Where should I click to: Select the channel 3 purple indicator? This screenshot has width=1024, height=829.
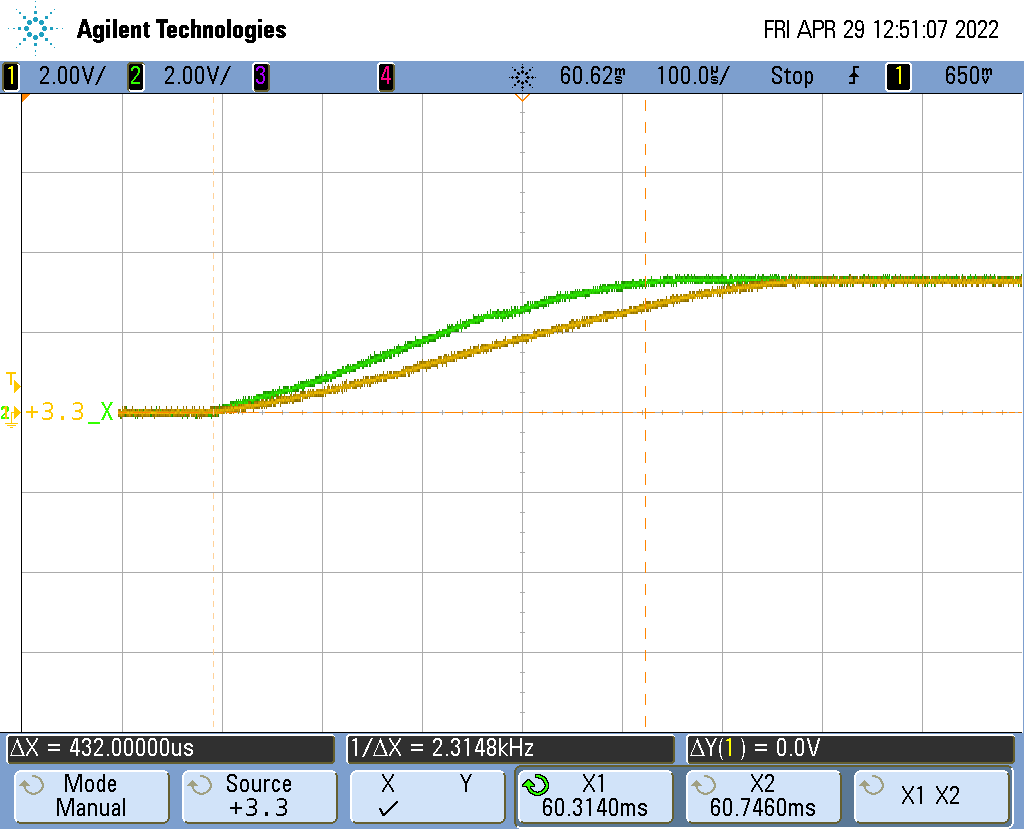(261, 76)
